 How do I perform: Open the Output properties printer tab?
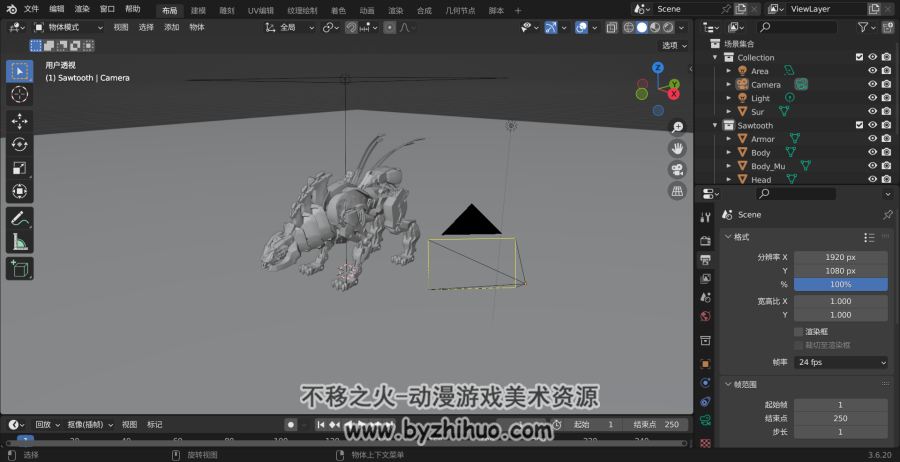(x=705, y=260)
